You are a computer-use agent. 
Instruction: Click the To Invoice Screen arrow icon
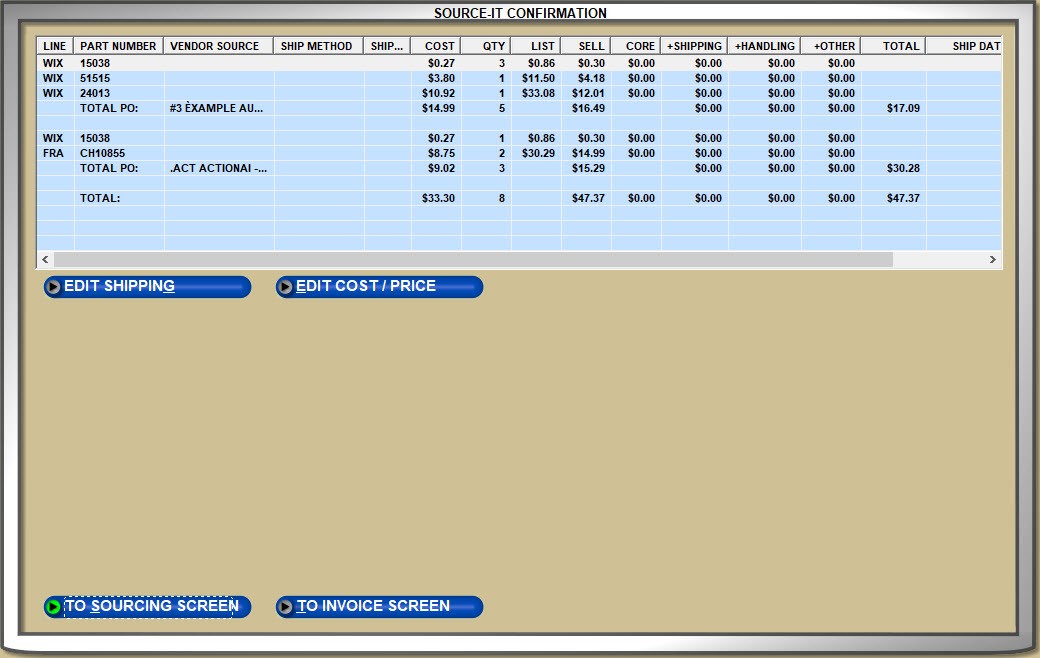click(286, 607)
